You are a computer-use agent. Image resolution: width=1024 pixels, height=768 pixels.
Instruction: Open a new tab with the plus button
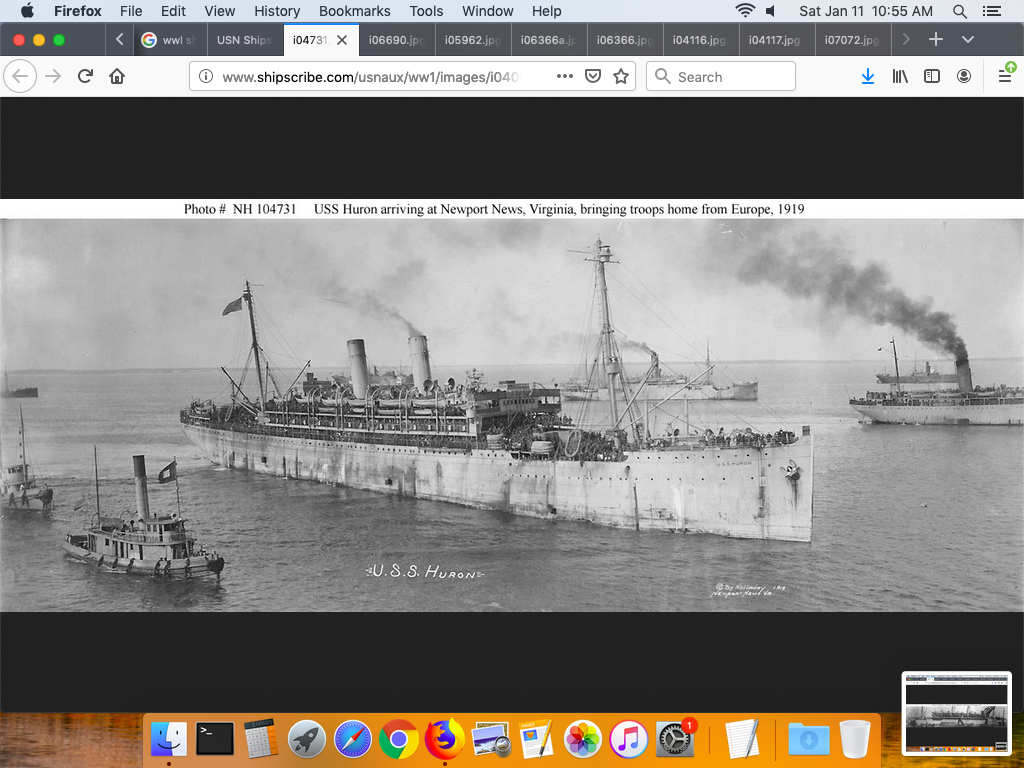[x=936, y=40]
